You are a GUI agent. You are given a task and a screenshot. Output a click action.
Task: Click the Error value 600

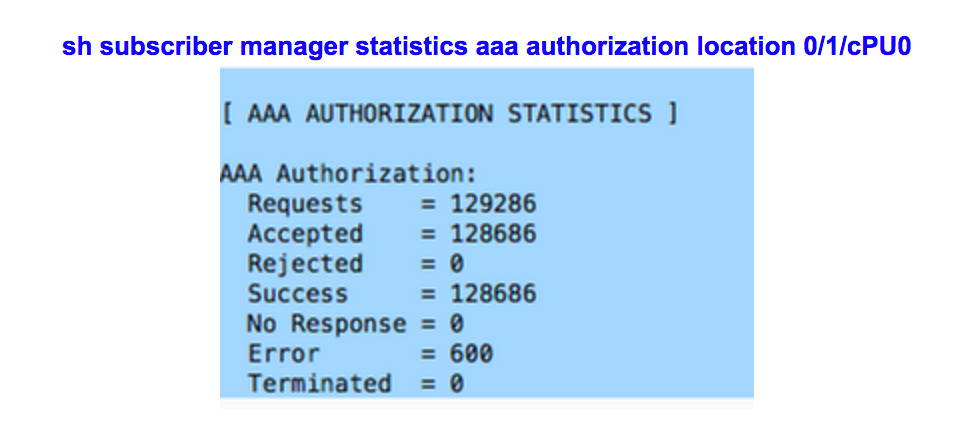472,353
